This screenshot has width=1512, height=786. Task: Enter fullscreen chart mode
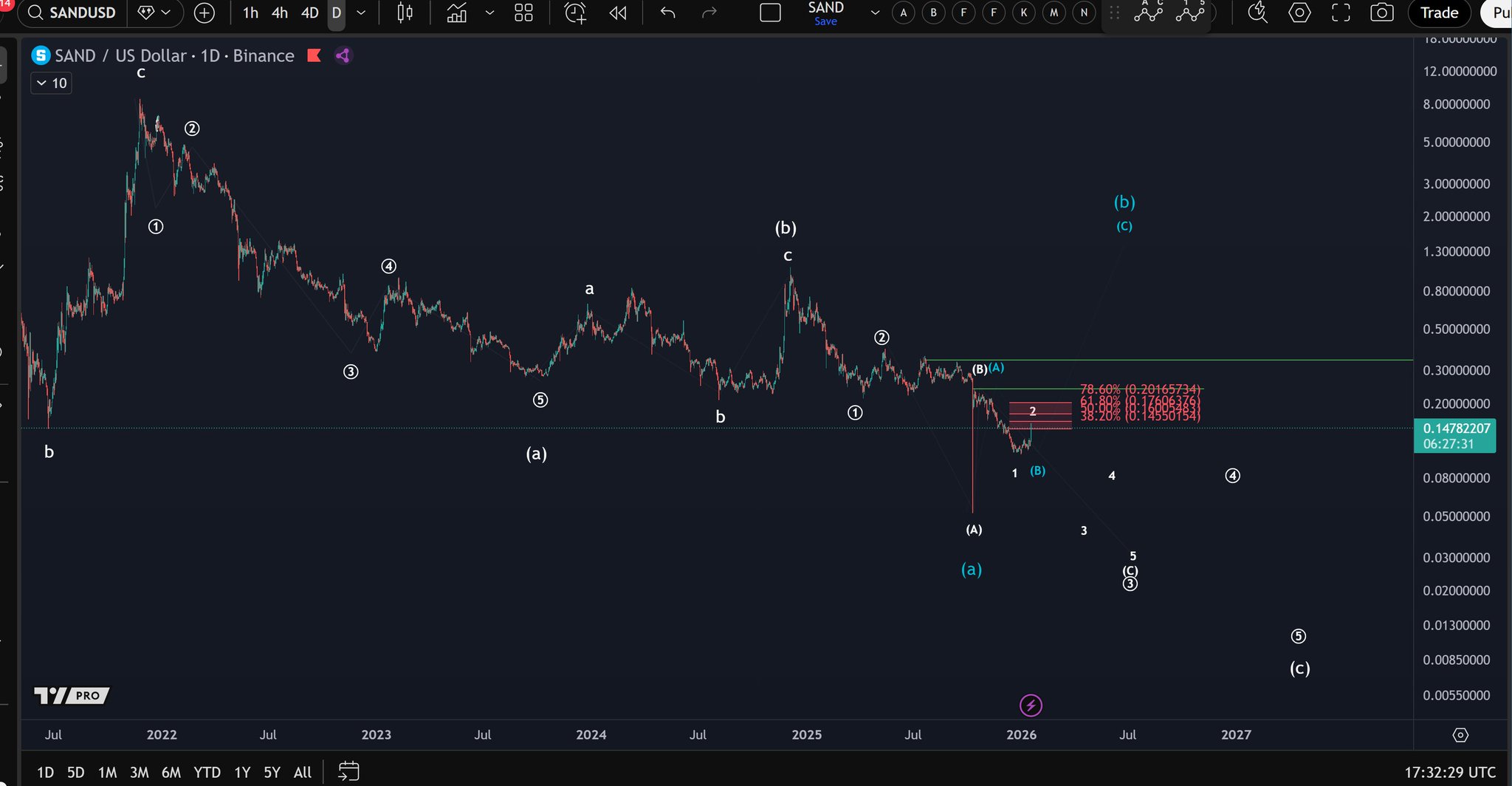point(1341,13)
